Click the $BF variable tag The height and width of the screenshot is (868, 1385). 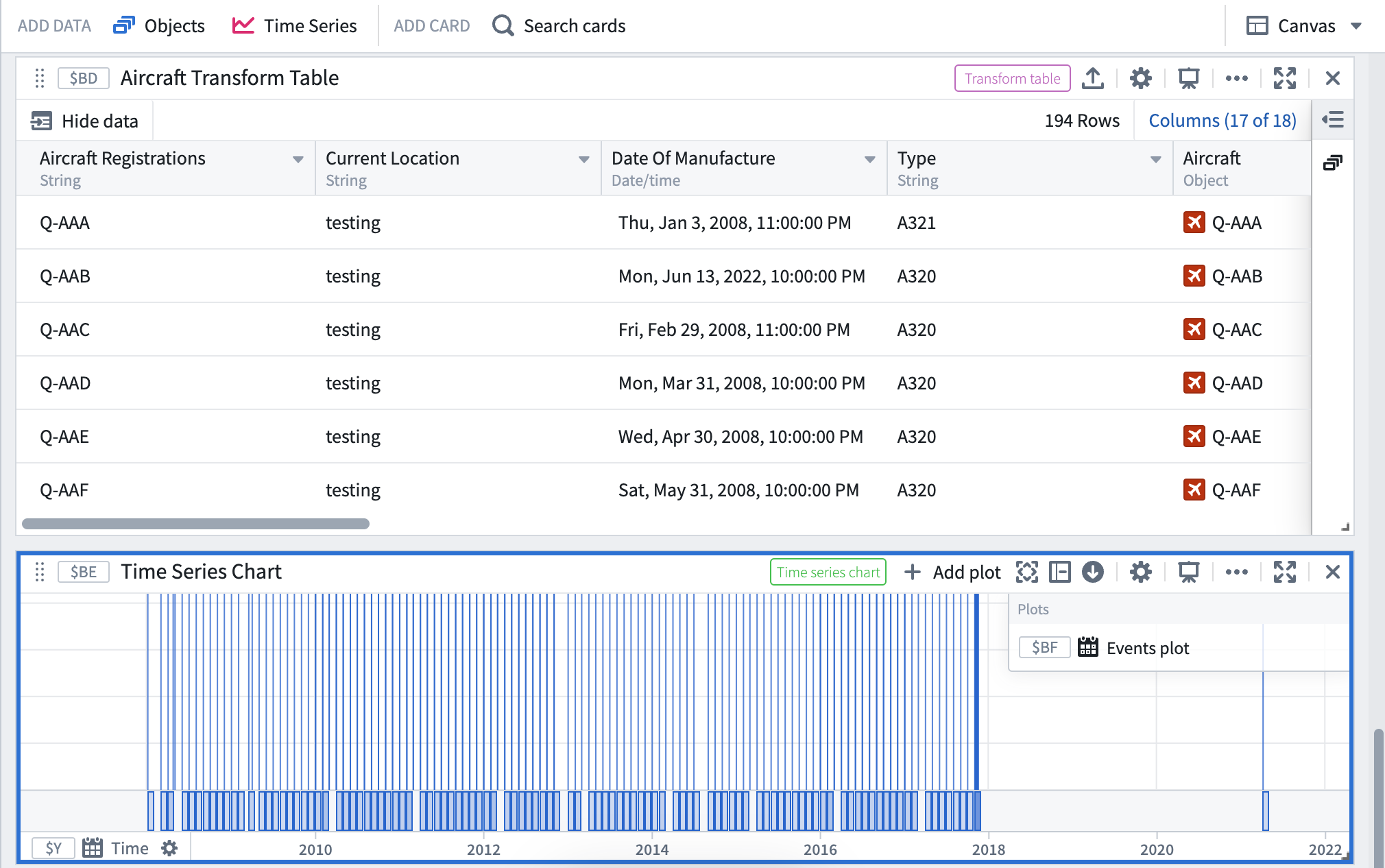click(x=1045, y=647)
